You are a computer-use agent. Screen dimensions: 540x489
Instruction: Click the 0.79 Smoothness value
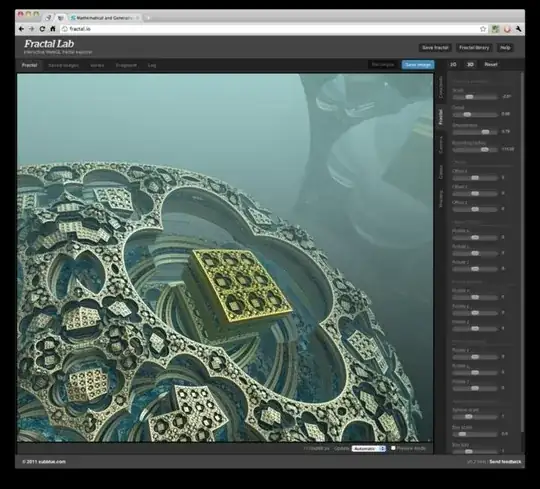click(506, 132)
